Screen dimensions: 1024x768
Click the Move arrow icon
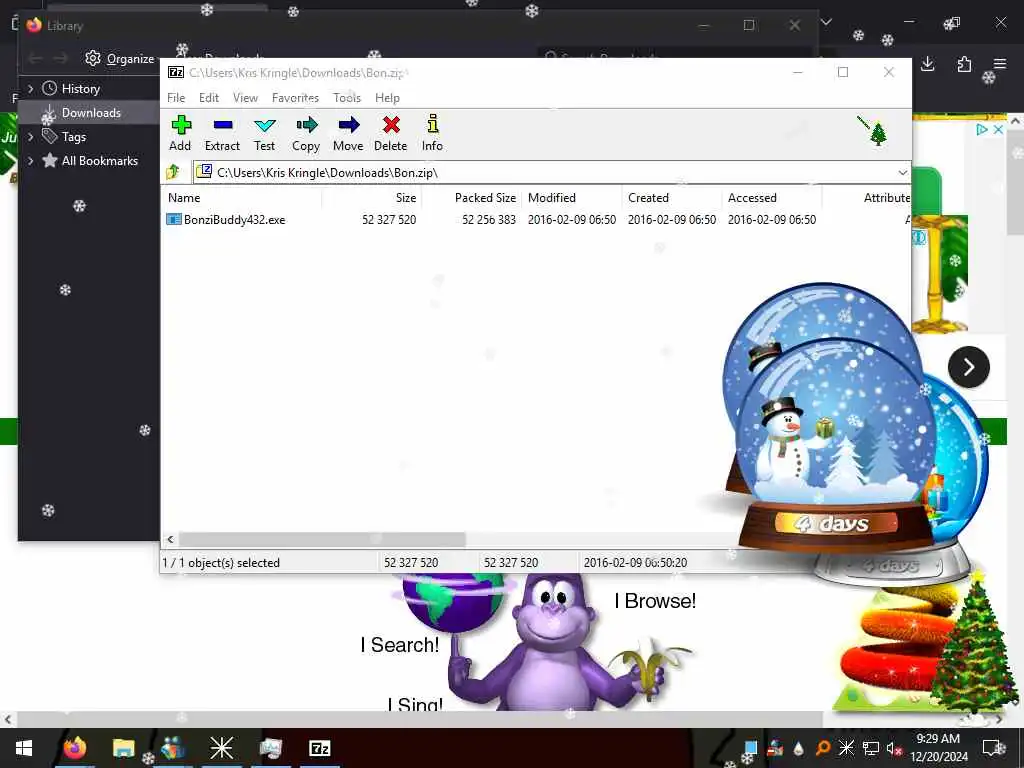tap(349, 125)
